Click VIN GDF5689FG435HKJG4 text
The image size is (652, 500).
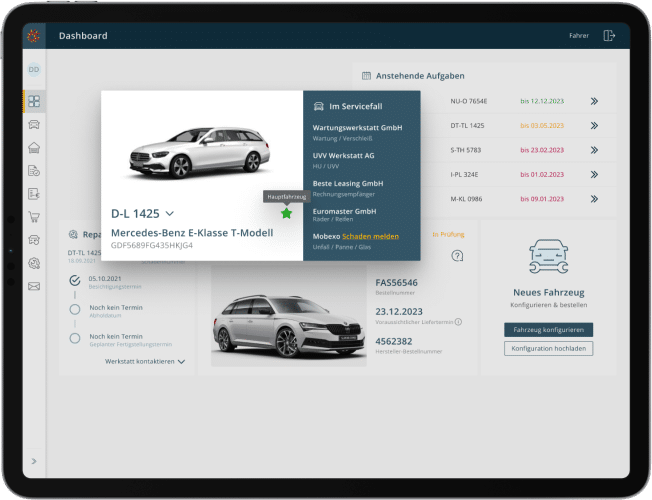[x=152, y=245]
